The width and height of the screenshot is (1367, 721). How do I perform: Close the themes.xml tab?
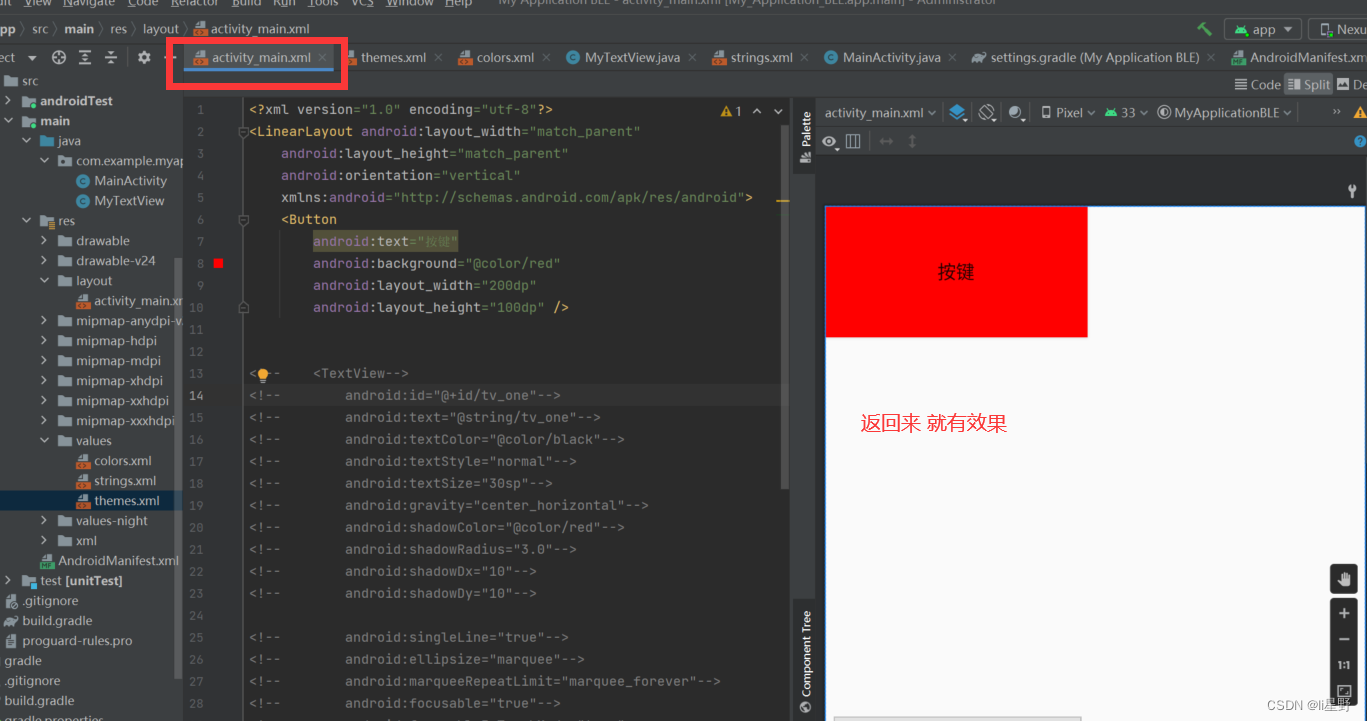pyautogui.click(x=438, y=58)
